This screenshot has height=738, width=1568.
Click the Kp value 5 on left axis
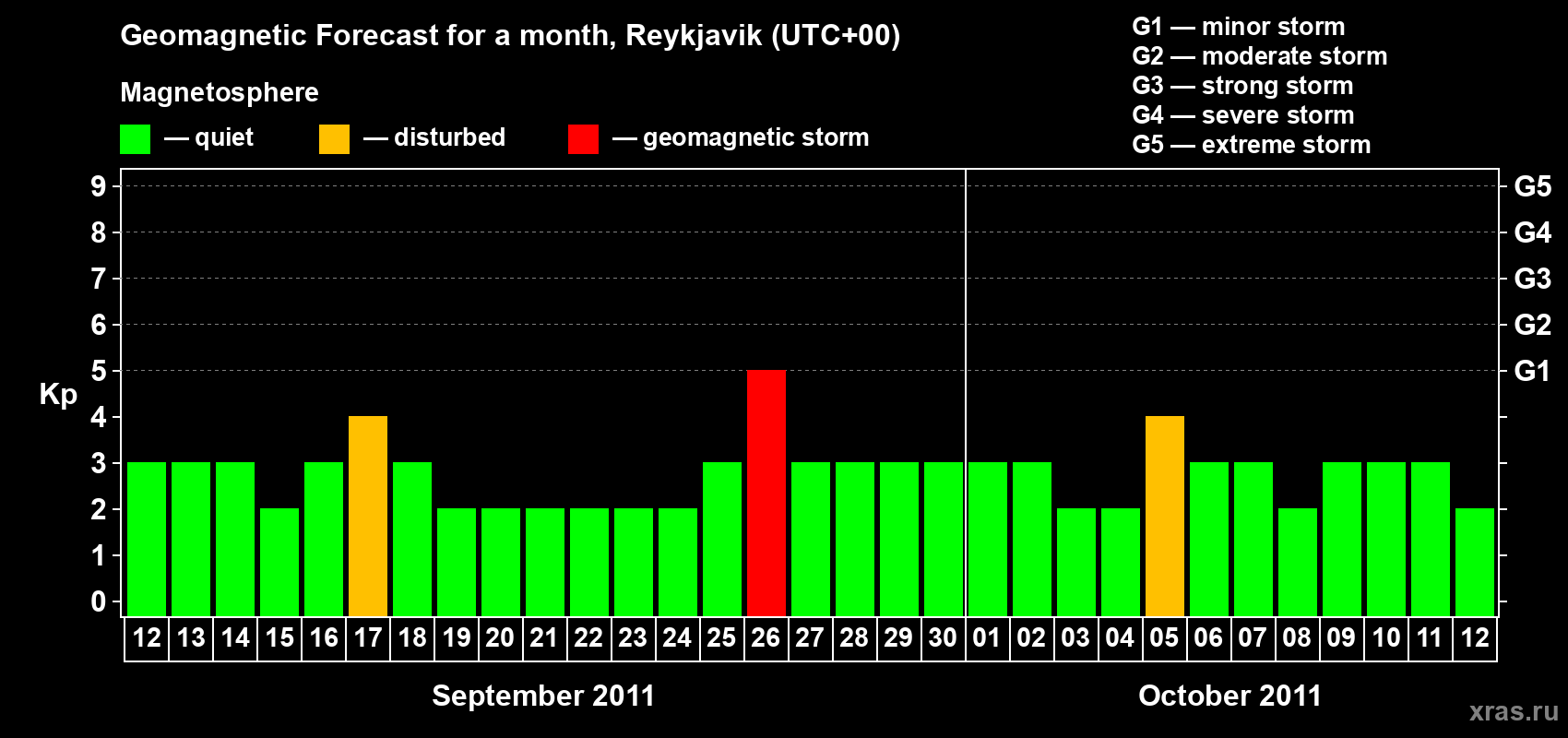(99, 371)
